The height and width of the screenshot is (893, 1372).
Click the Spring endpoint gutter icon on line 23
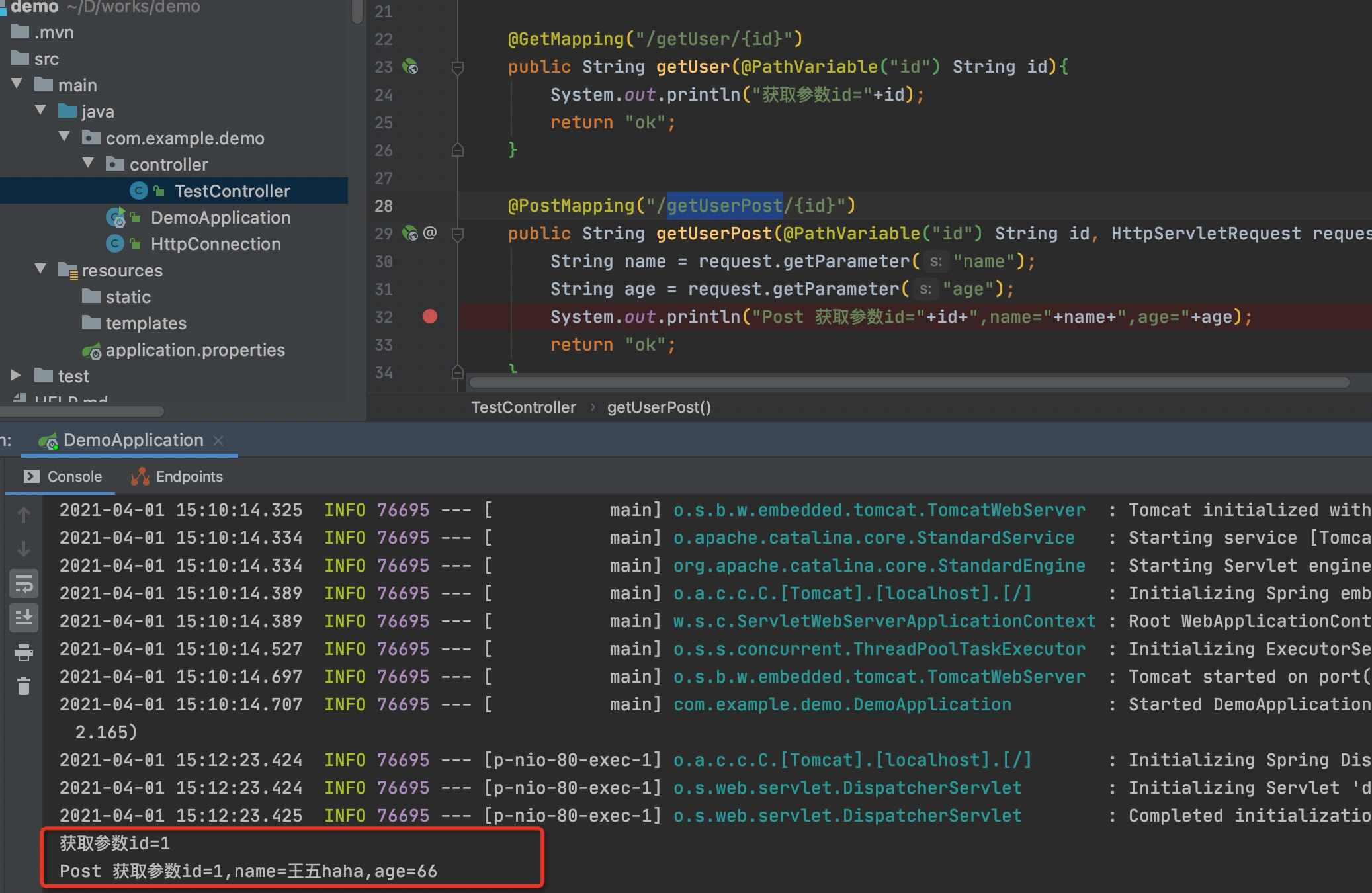(x=410, y=67)
